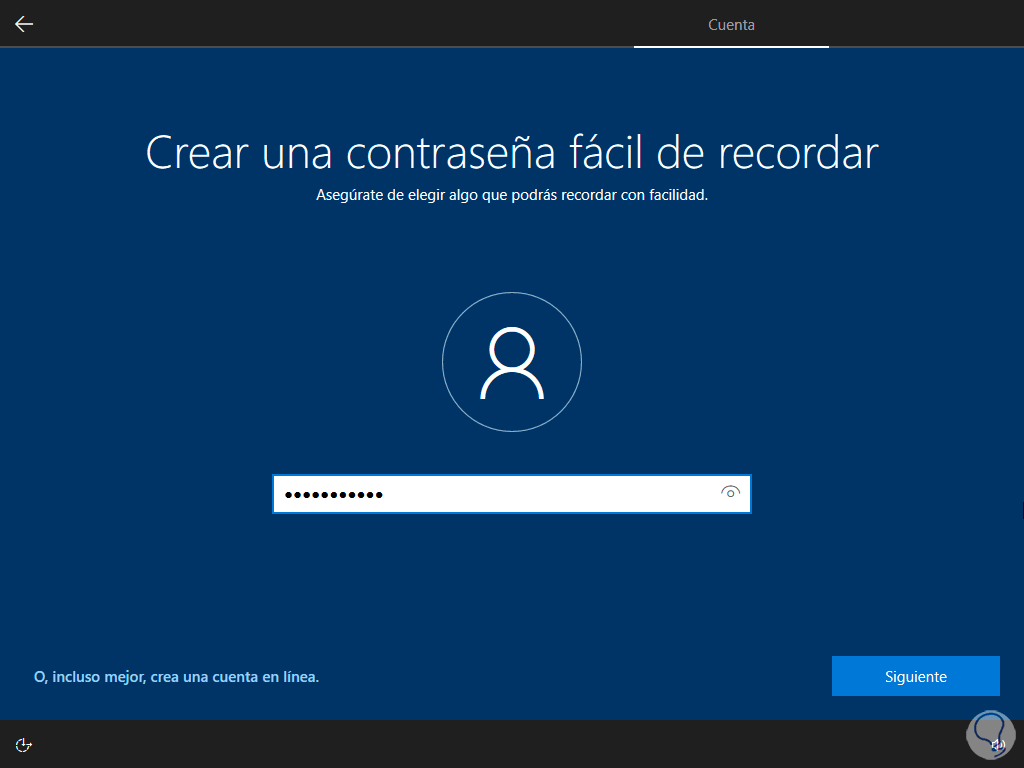Screen dimensions: 1024x768
Task: Click the circular profile picture placeholder
Action: point(512,362)
